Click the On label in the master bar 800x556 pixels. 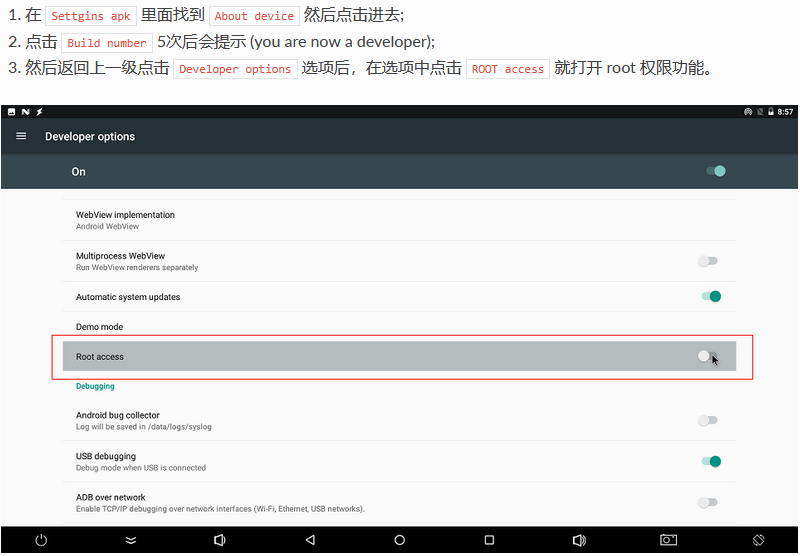click(78, 171)
